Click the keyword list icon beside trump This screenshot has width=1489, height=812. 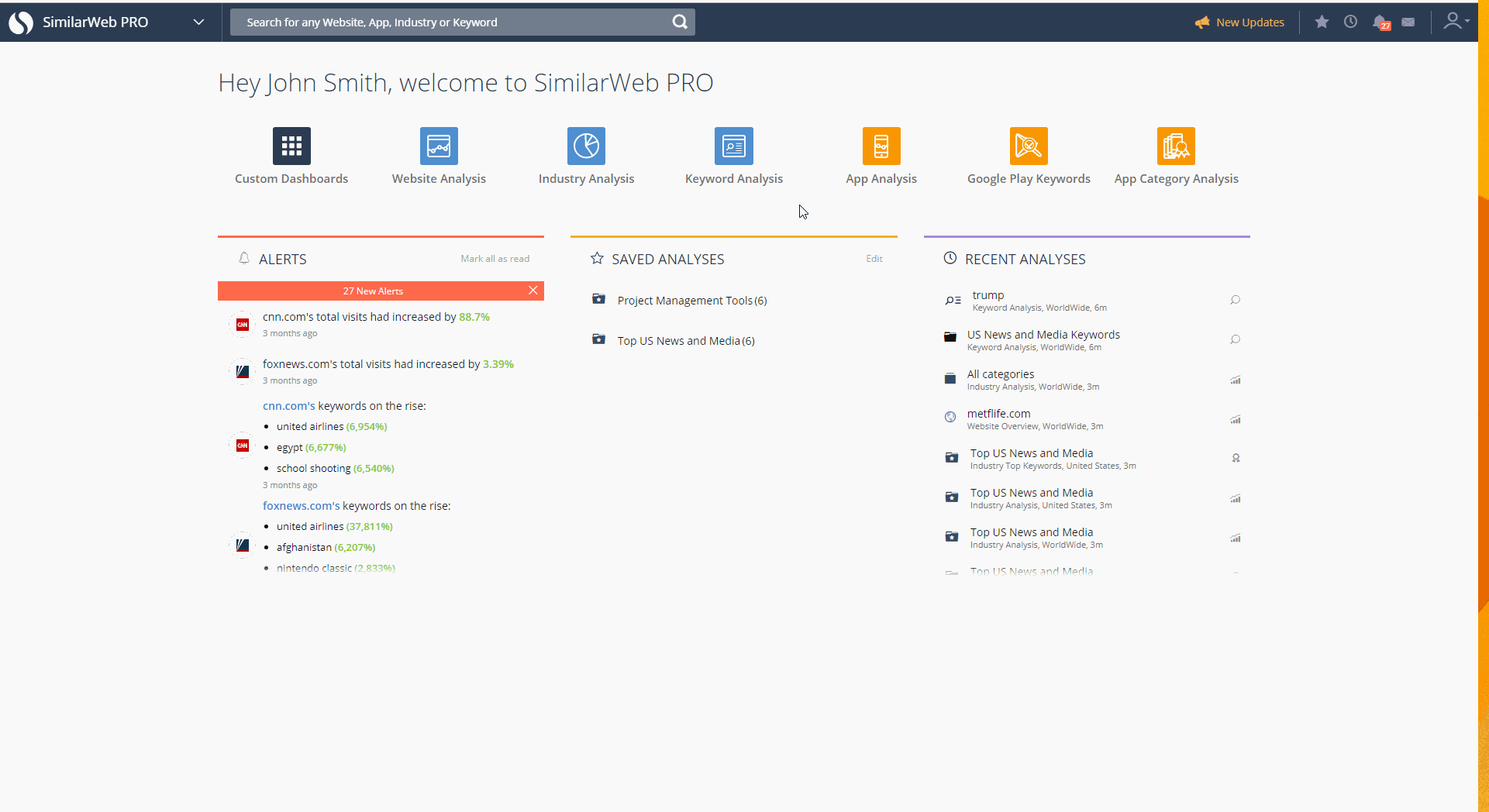[953, 300]
